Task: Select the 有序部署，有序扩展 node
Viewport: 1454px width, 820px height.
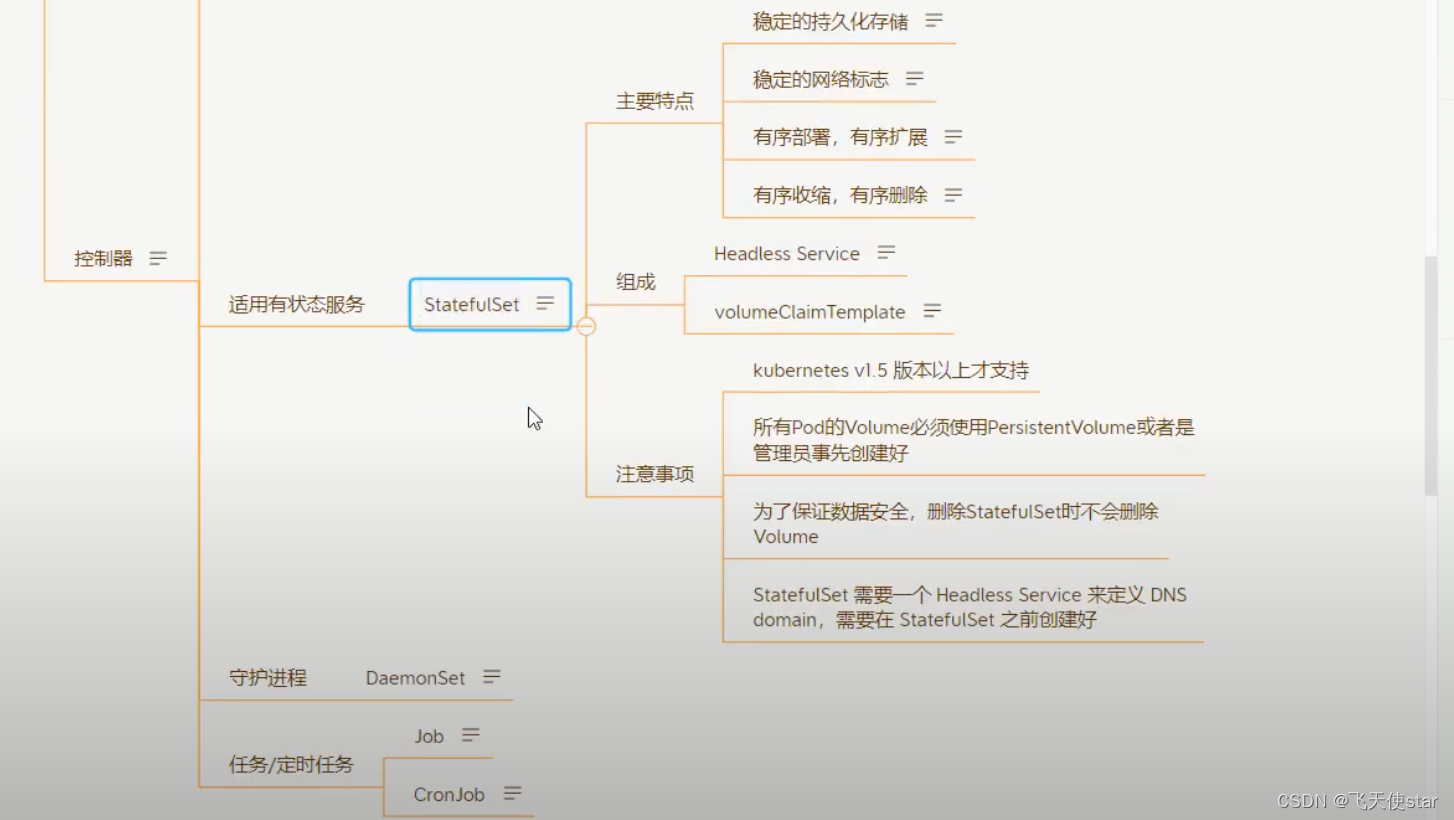Action: tap(840, 137)
